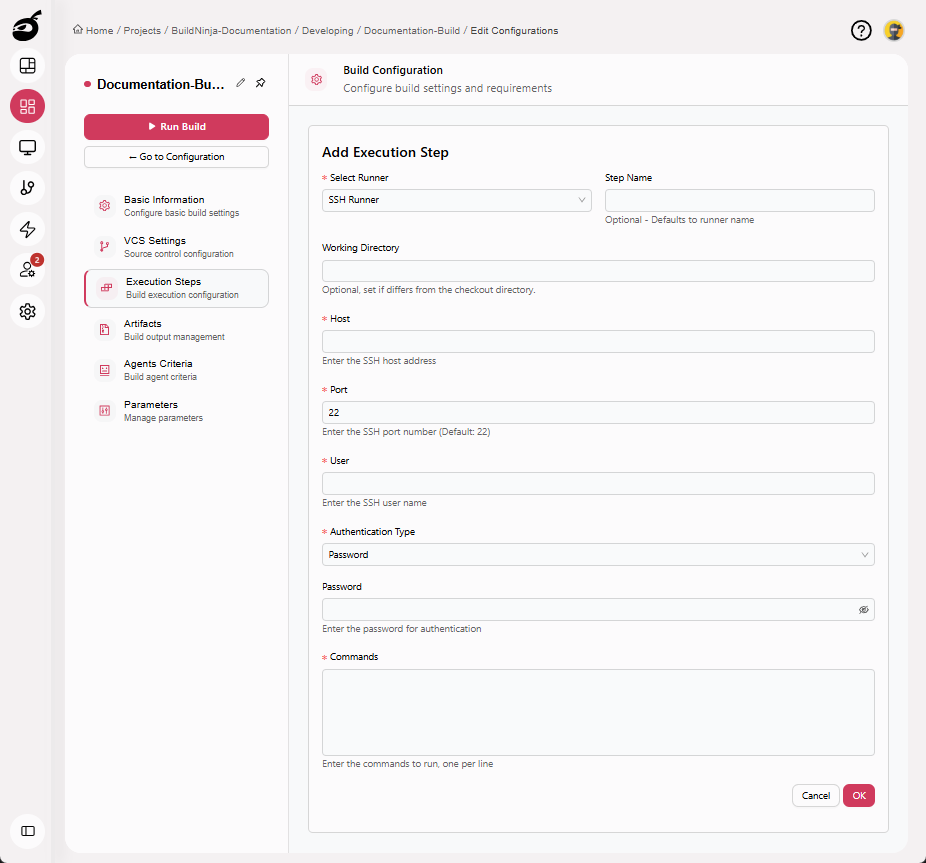Image resolution: width=926 pixels, height=863 pixels.
Task: Open user avatar profile menu
Action: [x=894, y=31]
